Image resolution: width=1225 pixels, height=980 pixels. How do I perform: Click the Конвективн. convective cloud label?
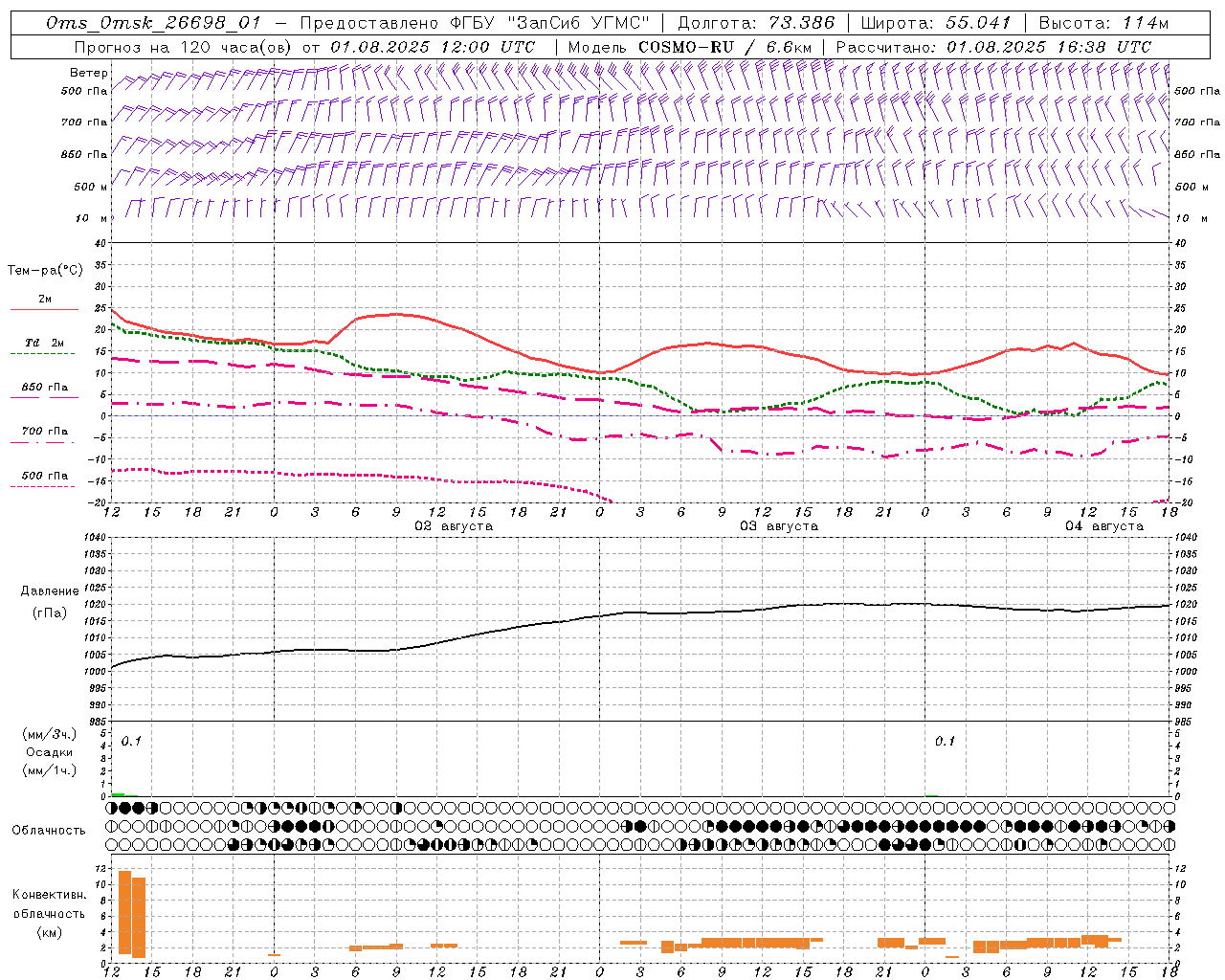point(49,895)
